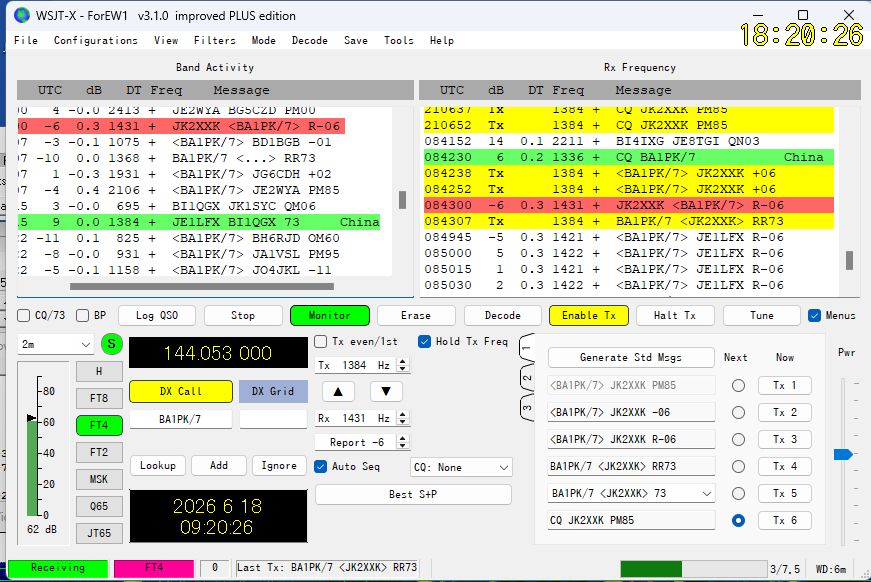Select Next radio for Tx 4 message

pyautogui.click(x=738, y=466)
